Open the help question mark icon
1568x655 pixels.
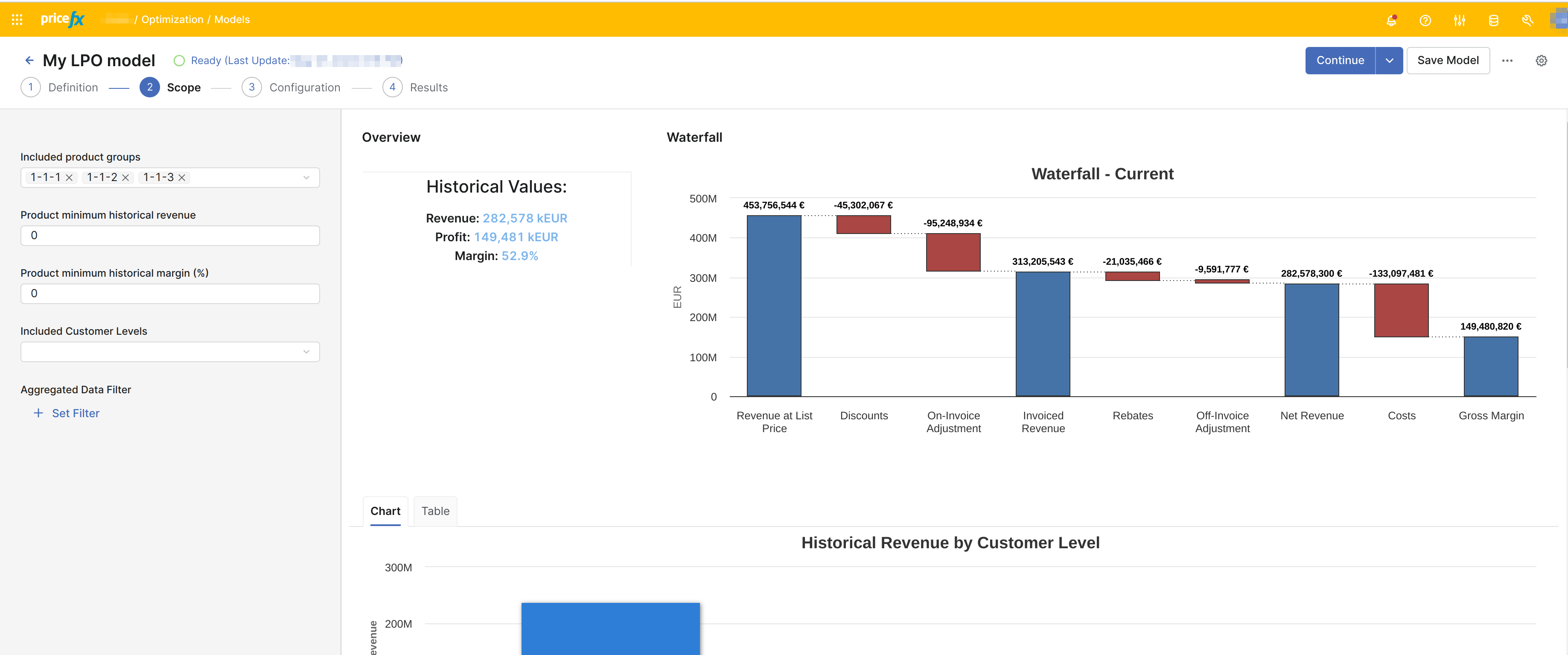[x=1425, y=20]
